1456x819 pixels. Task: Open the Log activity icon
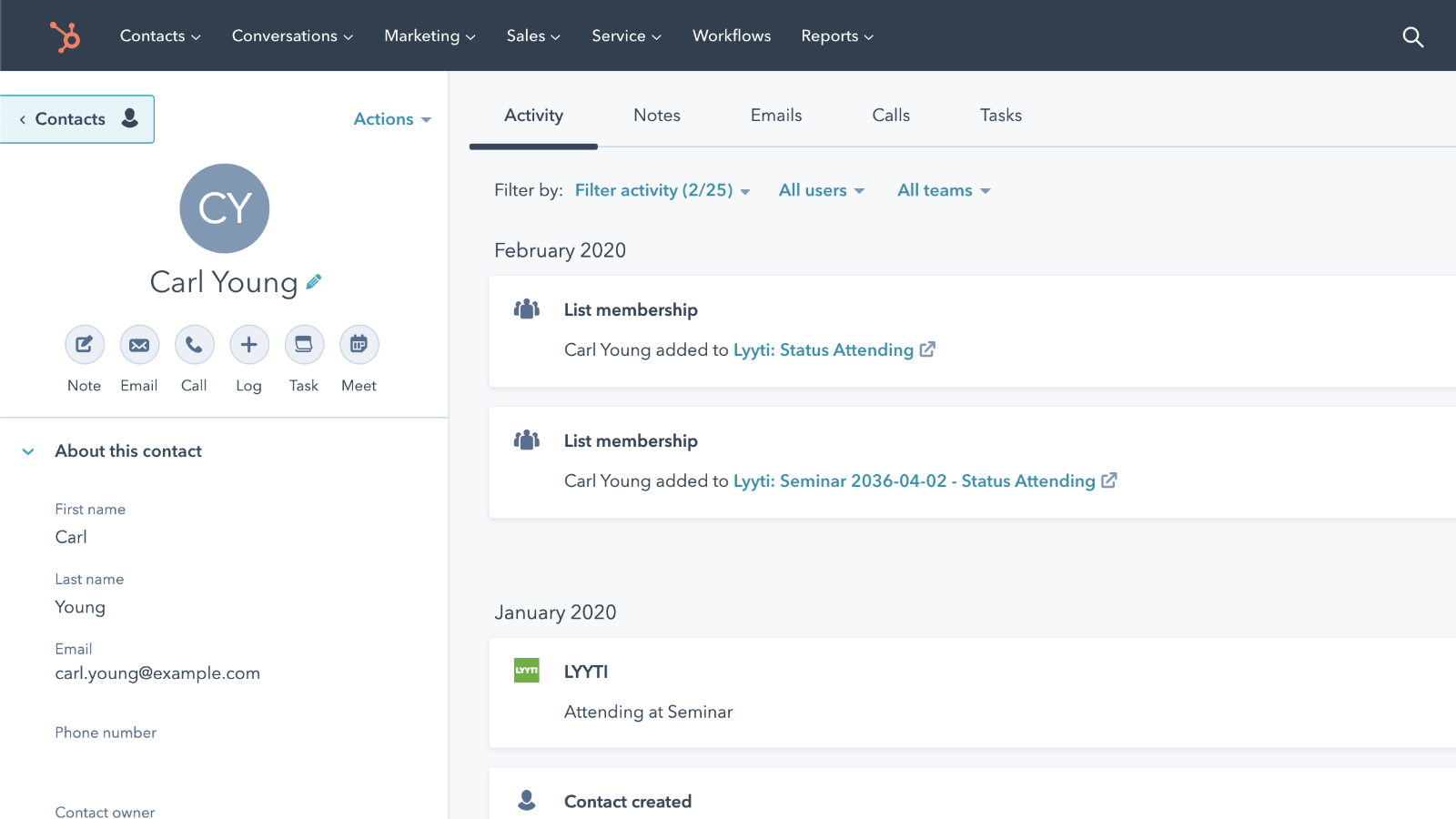point(248,345)
